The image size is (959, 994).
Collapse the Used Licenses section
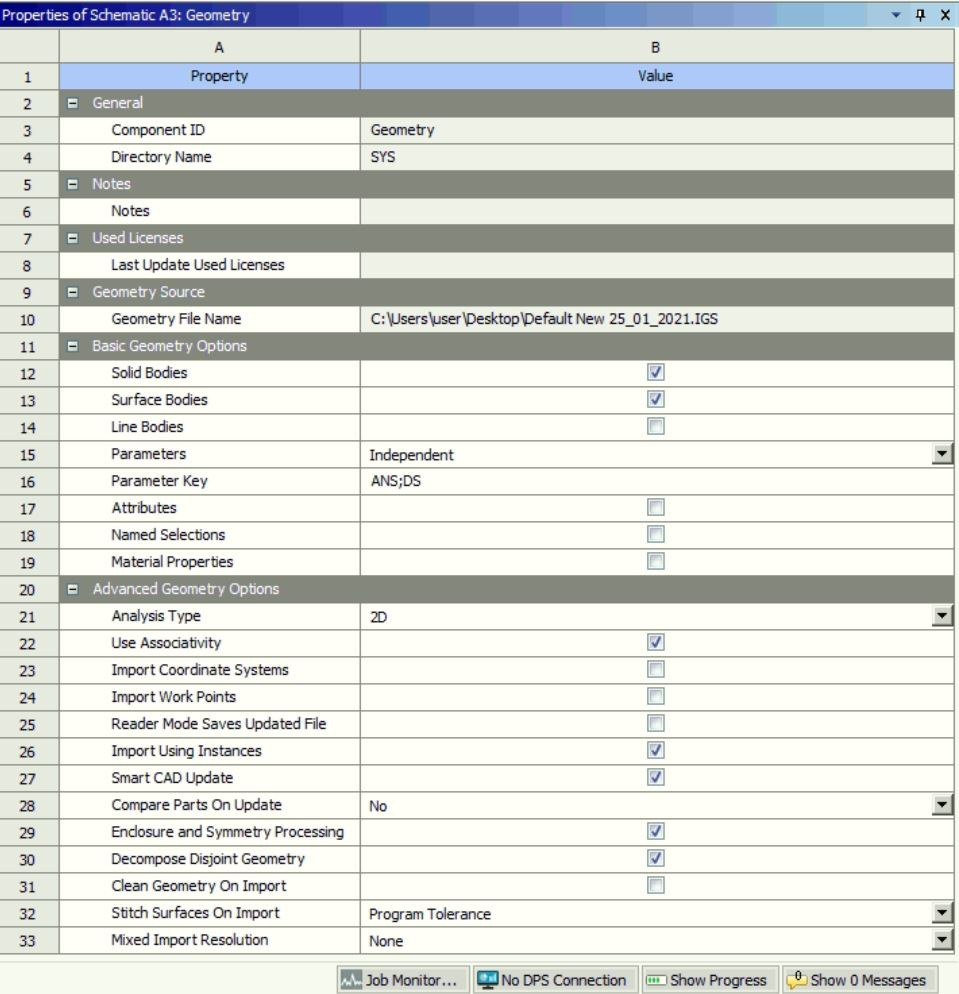point(73,238)
